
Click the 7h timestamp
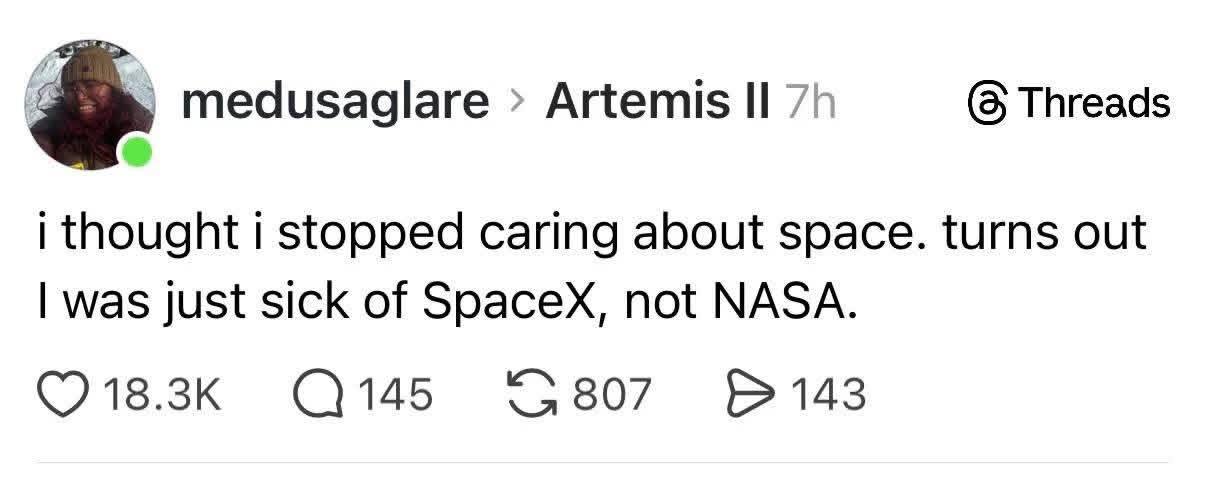point(808,102)
